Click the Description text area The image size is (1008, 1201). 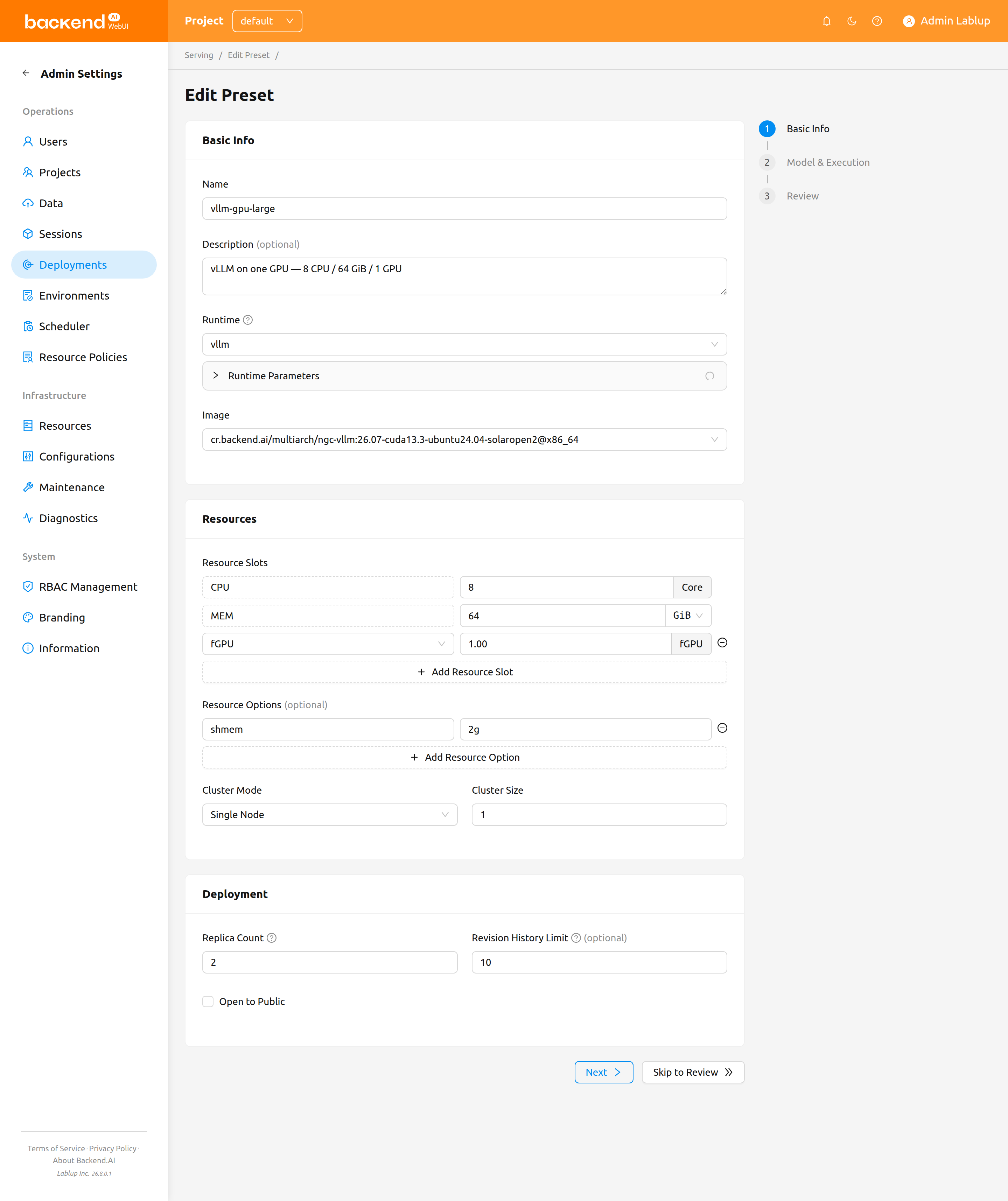click(464, 277)
